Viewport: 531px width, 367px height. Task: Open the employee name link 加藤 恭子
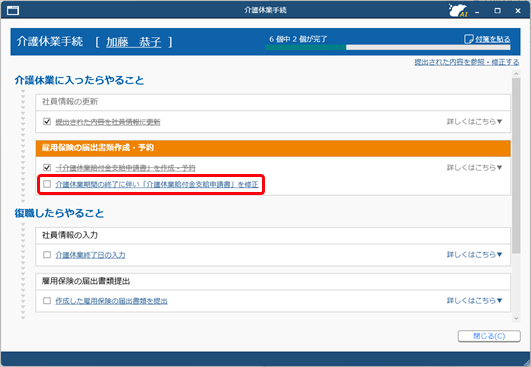pos(133,42)
